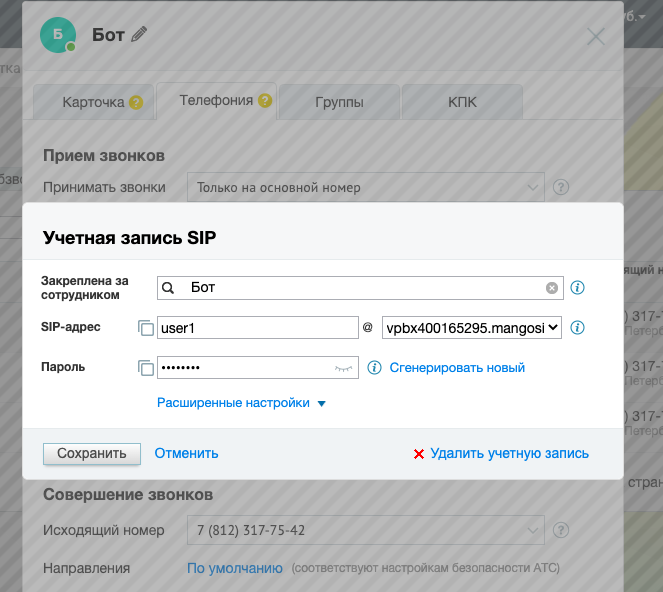663x592 pixels.
Task: Click the pencil icon to edit the Бот name
Action: coord(139,35)
